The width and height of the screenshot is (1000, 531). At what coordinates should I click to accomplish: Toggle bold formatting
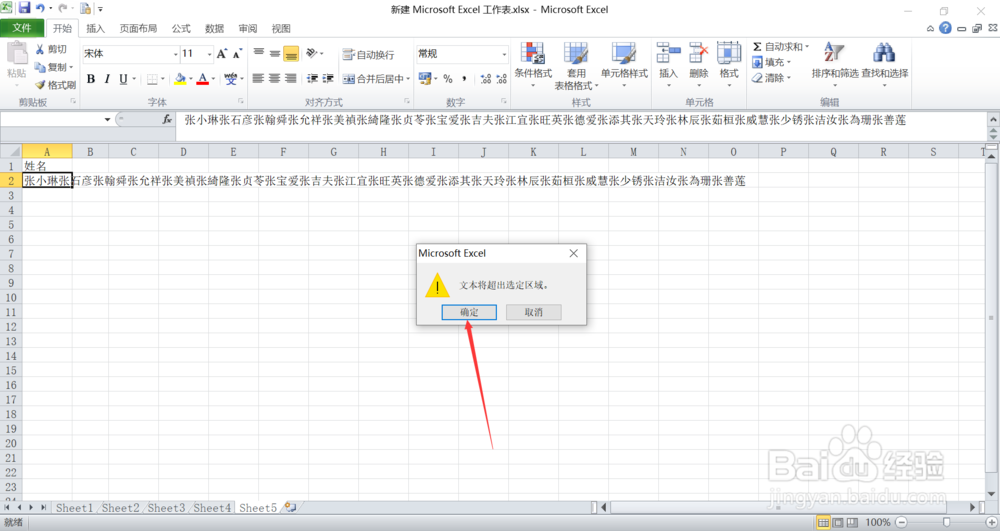pos(91,78)
